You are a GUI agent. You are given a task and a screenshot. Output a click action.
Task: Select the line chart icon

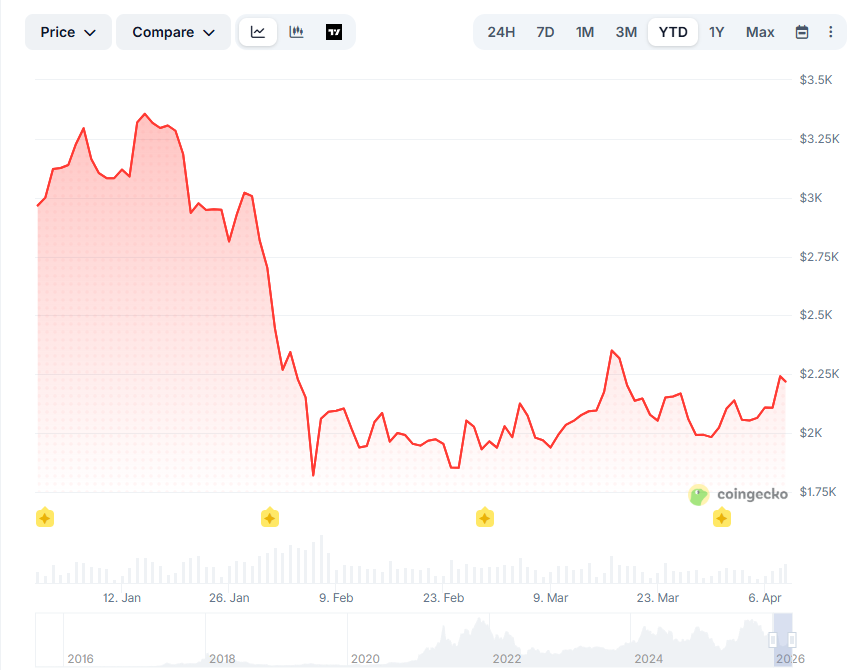[257, 31]
